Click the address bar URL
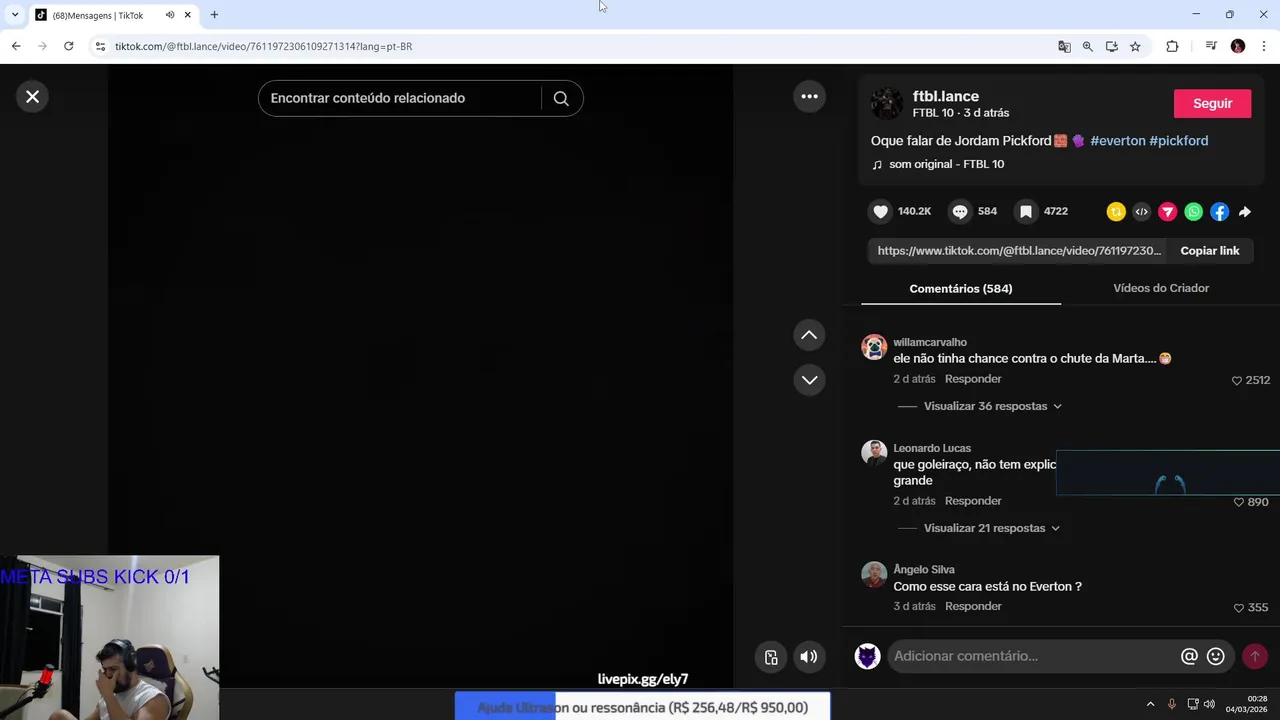Viewport: 1280px width, 720px height. 263,46
